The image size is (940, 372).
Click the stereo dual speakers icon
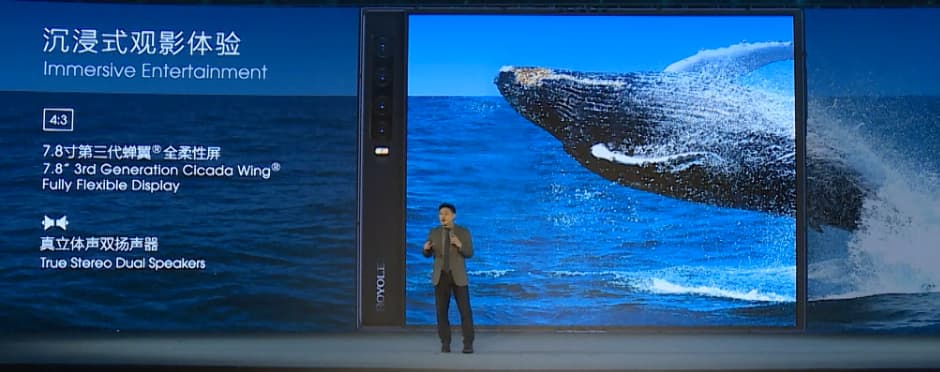[55, 223]
